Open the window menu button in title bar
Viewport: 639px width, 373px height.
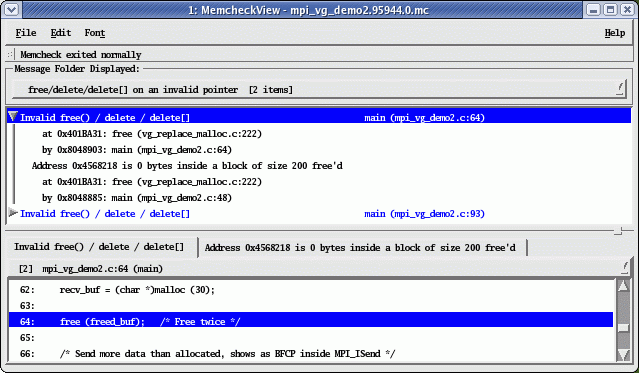tap(11, 9)
